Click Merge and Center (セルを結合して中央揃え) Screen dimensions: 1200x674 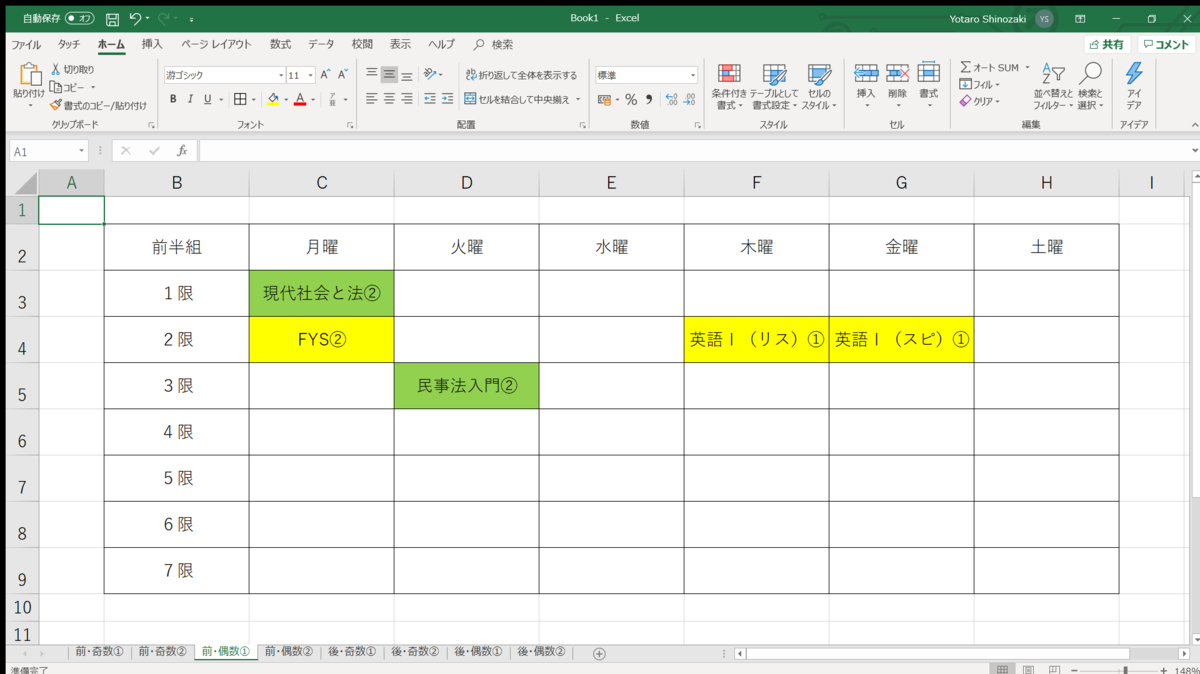[x=517, y=99]
